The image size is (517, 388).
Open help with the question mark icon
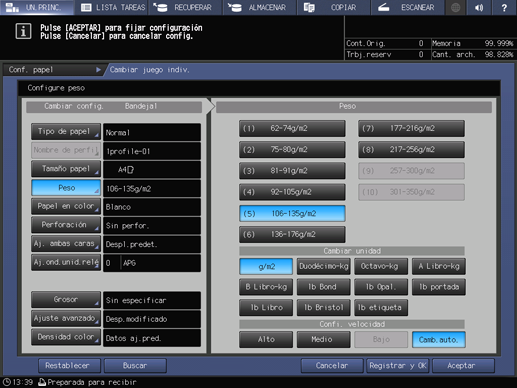(504, 7)
